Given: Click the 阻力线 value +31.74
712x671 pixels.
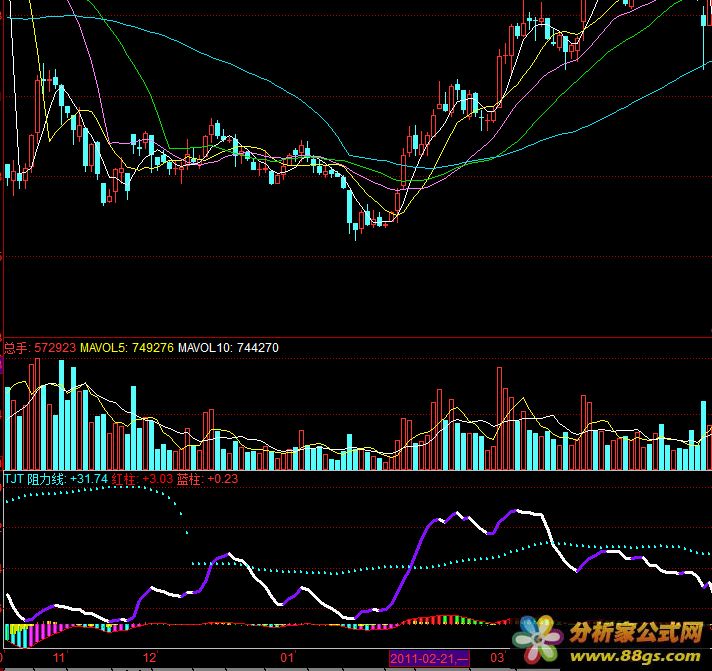Looking at the screenshot, I should pyautogui.click(x=89, y=479).
